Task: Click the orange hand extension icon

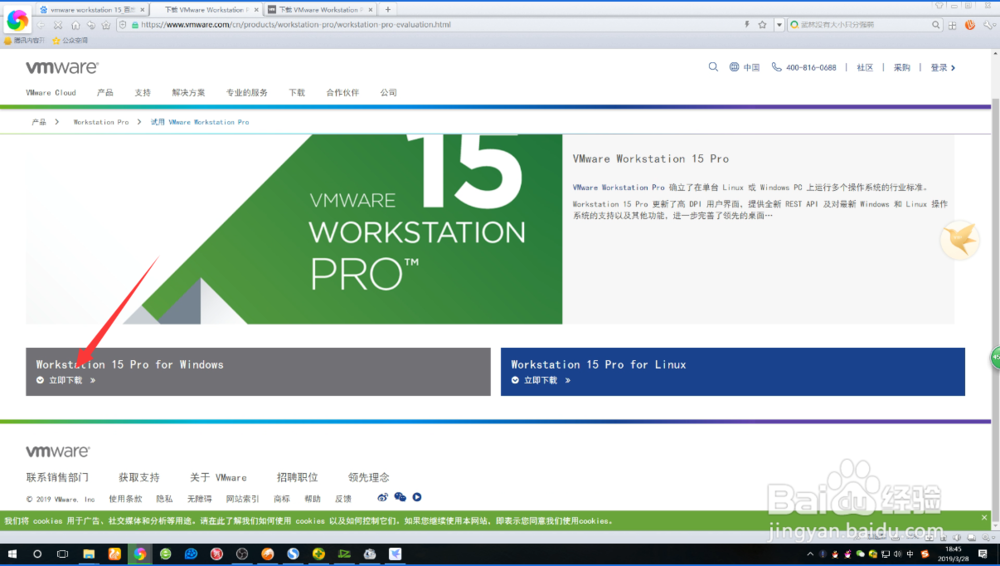Action: click(x=970, y=25)
